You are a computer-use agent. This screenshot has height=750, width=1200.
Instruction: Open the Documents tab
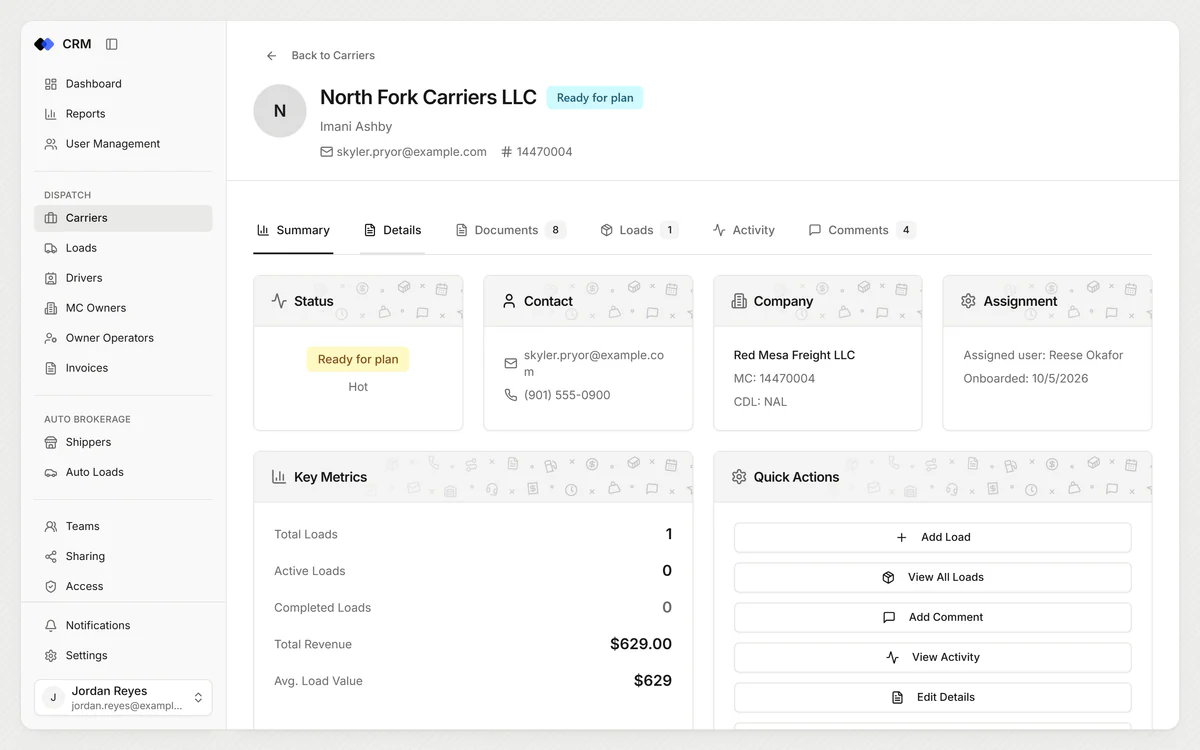(x=511, y=230)
